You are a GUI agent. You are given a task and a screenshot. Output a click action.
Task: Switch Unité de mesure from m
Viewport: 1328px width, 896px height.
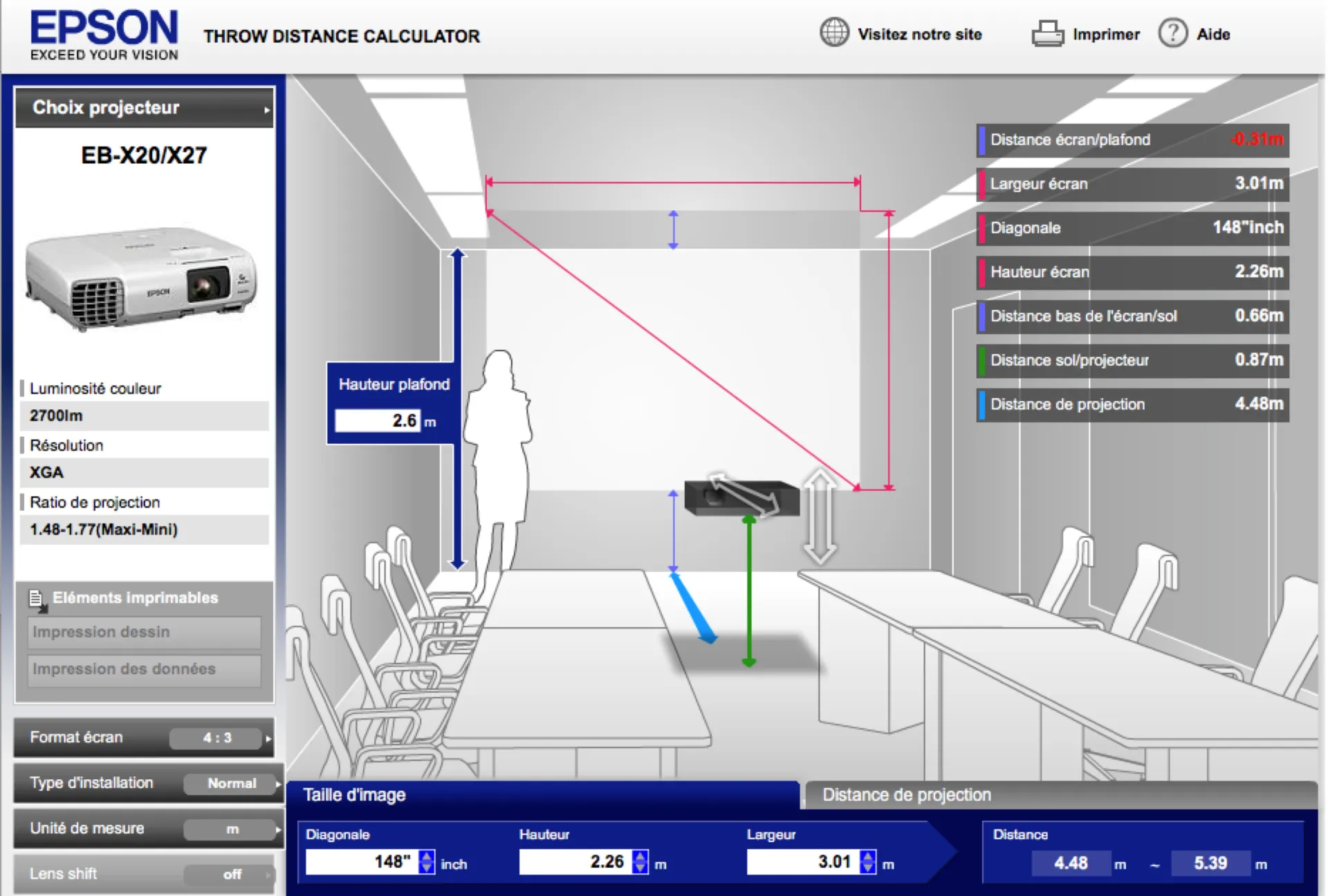tap(232, 829)
